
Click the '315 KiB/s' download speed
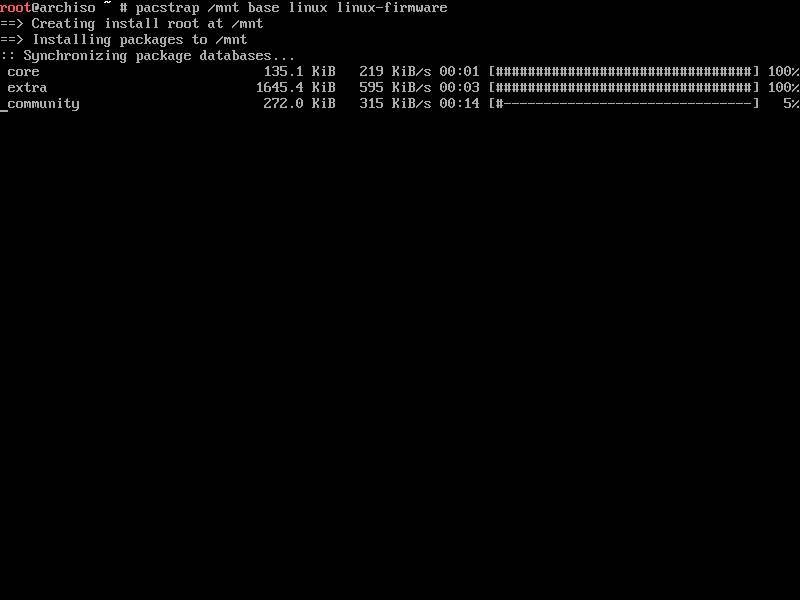pyautogui.click(x=395, y=104)
